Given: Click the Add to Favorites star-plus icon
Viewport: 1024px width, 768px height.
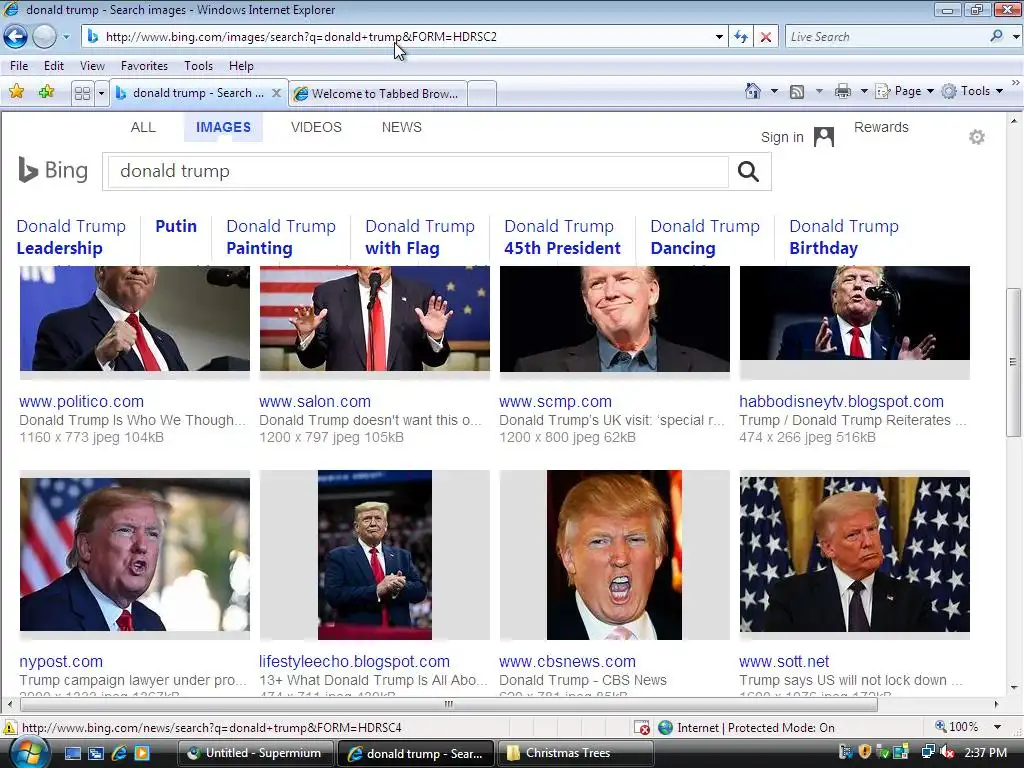Looking at the screenshot, I should (46, 92).
